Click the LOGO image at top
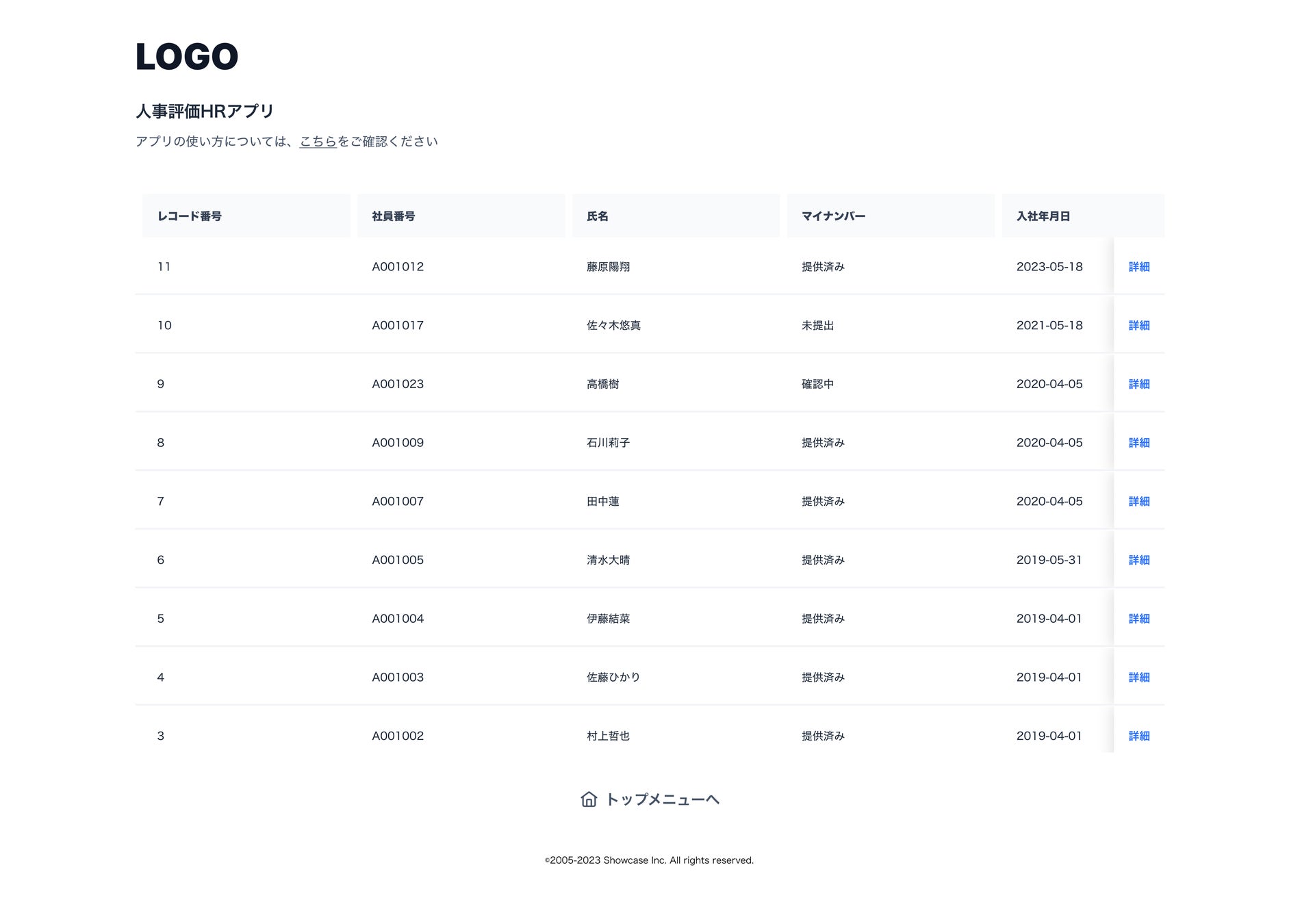Screen dimensions: 1300x924 coord(187,57)
